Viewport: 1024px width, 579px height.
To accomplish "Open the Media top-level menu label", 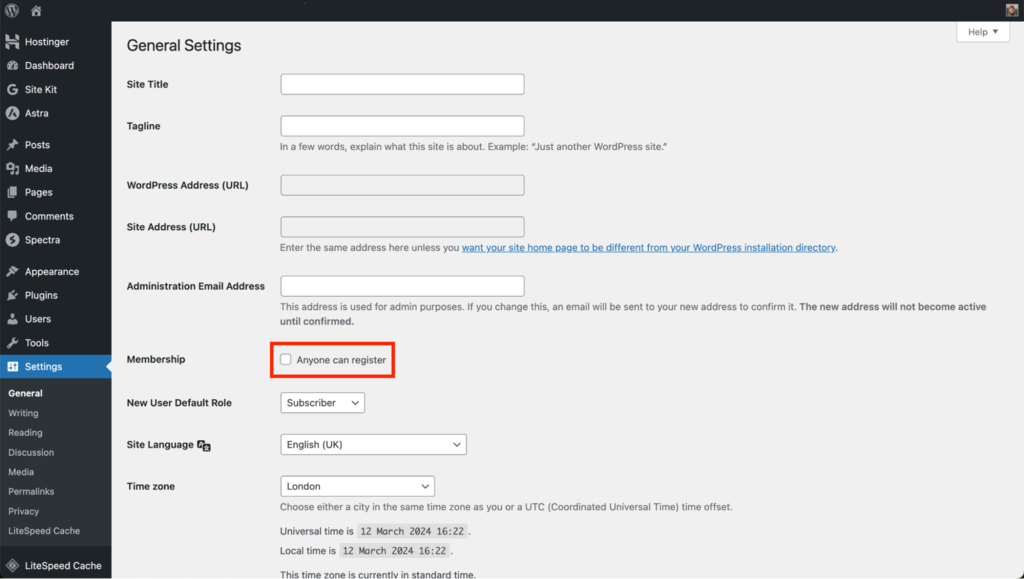I will pyautogui.click(x=39, y=168).
